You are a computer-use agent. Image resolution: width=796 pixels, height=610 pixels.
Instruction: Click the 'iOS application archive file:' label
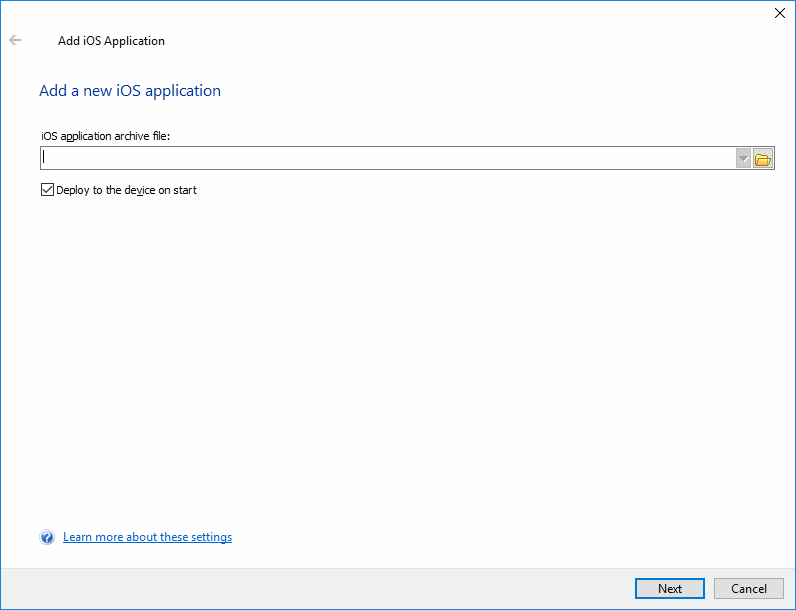pyautogui.click(x=106, y=136)
